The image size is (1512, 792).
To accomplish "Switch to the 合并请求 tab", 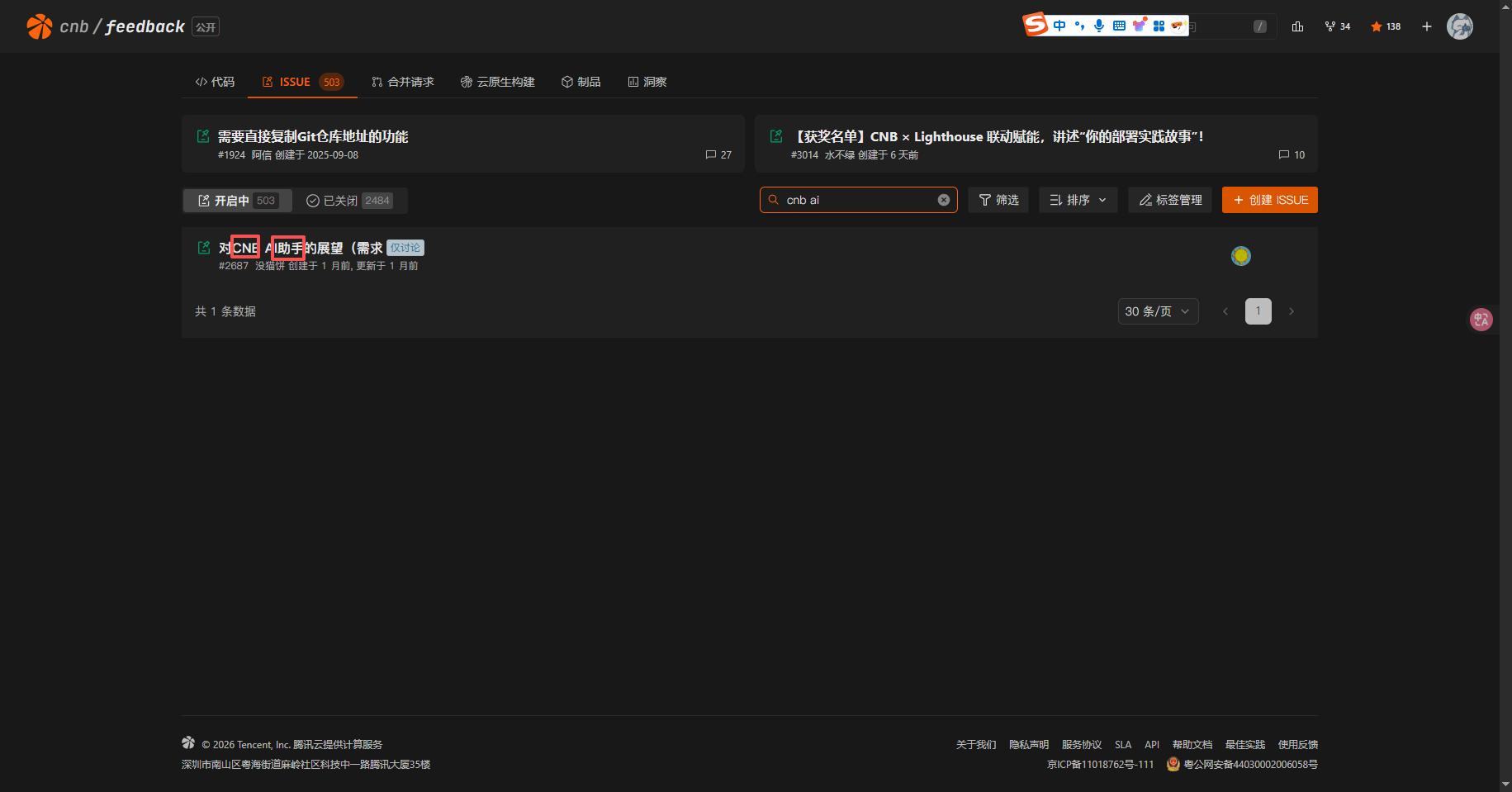I will (402, 82).
